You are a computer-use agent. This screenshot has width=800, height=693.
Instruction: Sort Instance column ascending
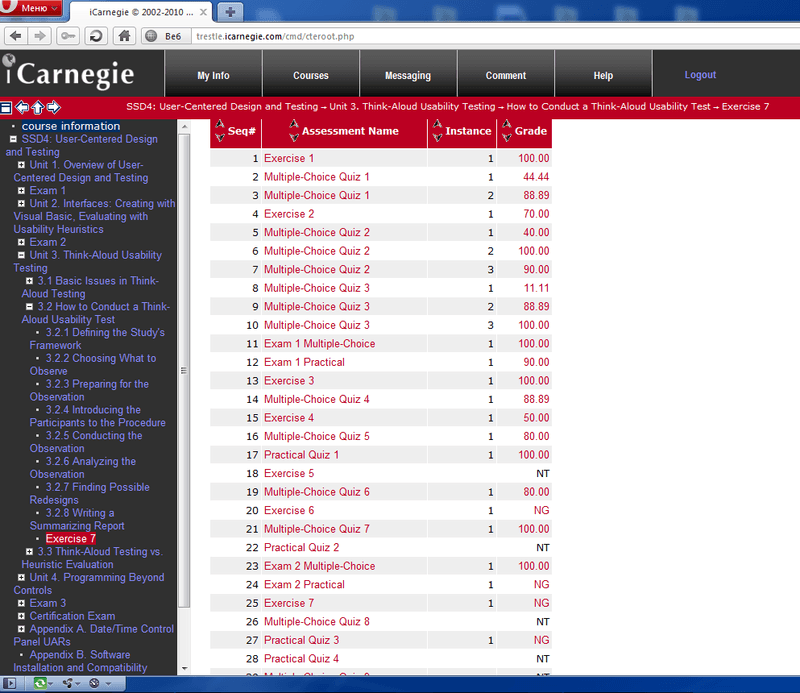click(437, 124)
